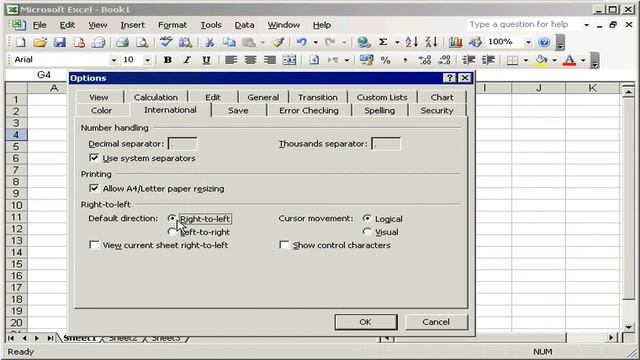
Task: Enable Show control characters checkbox
Action: pyautogui.click(x=284, y=245)
